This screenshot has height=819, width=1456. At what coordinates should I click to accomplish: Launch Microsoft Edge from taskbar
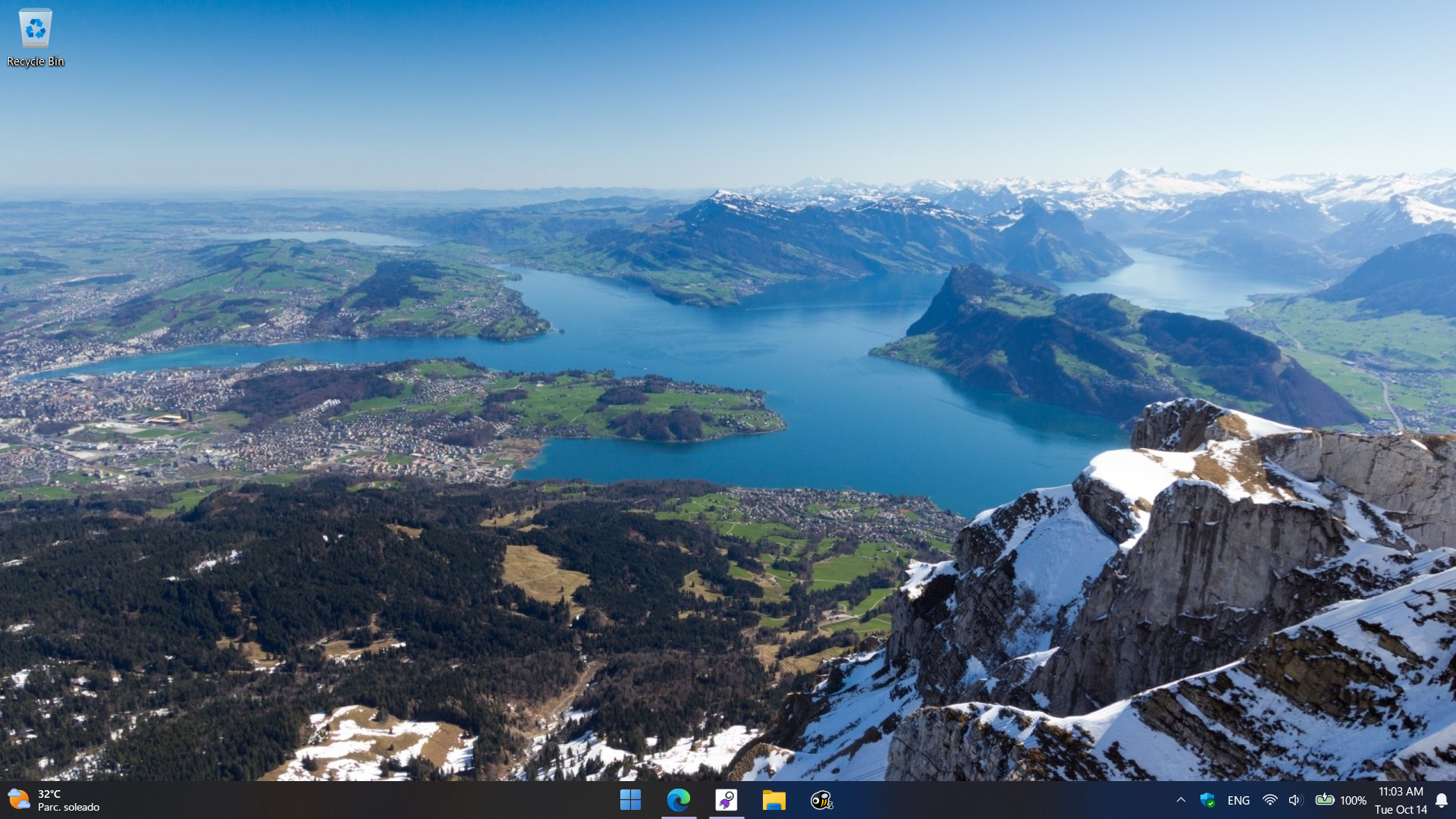(x=678, y=799)
